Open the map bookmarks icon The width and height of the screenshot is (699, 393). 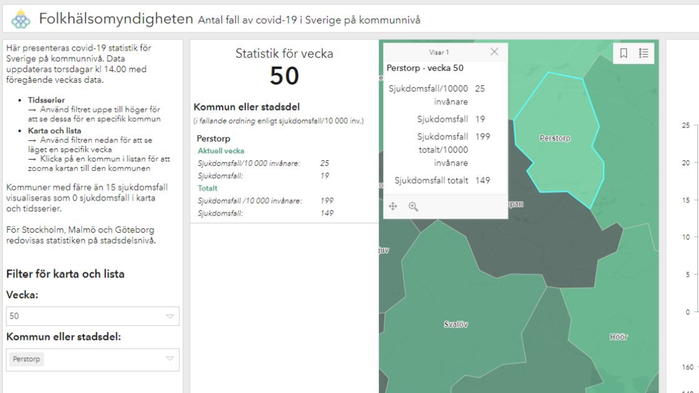(624, 53)
